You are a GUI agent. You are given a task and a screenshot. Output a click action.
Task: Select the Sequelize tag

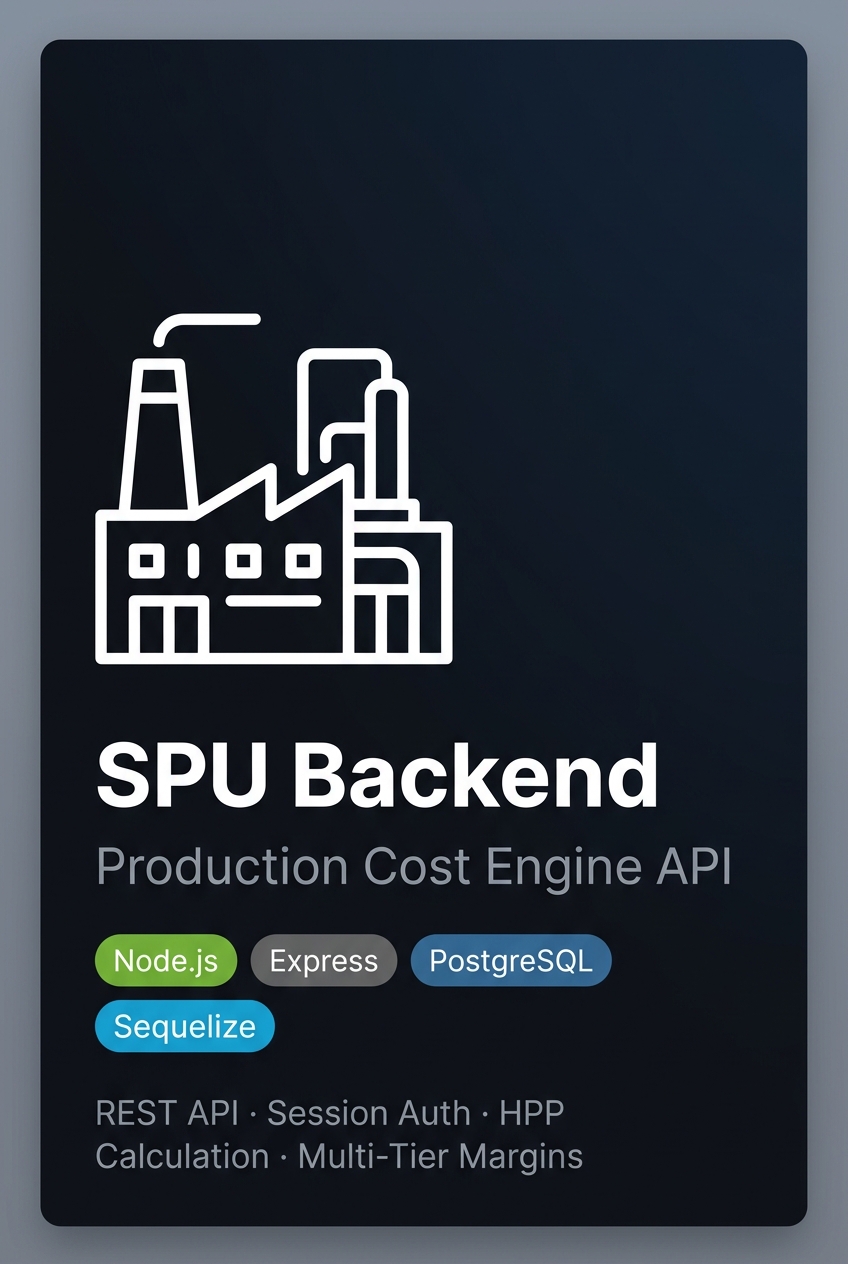pos(185,1026)
